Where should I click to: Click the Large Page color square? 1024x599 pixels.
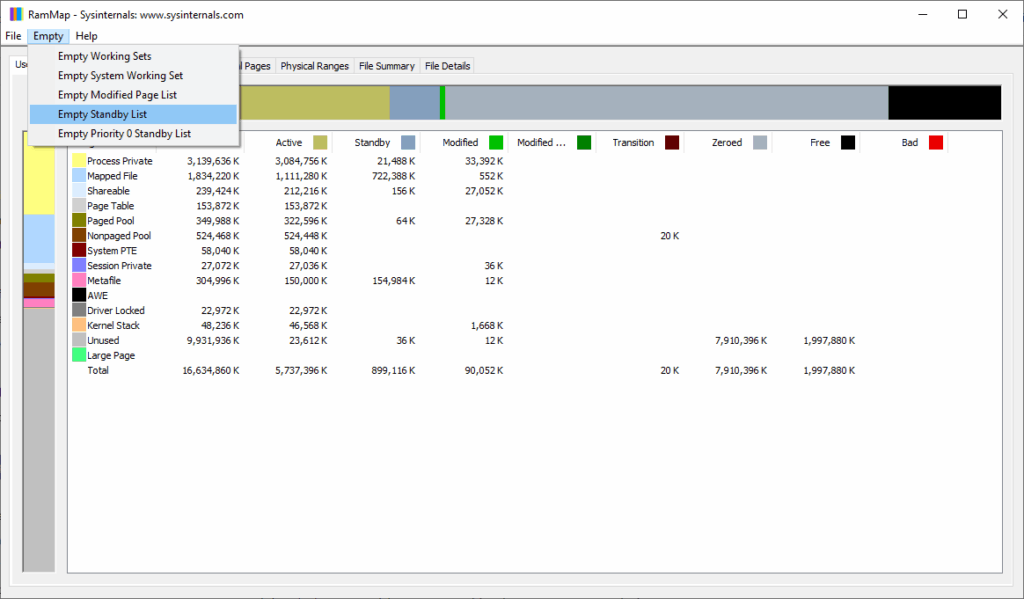(x=79, y=355)
